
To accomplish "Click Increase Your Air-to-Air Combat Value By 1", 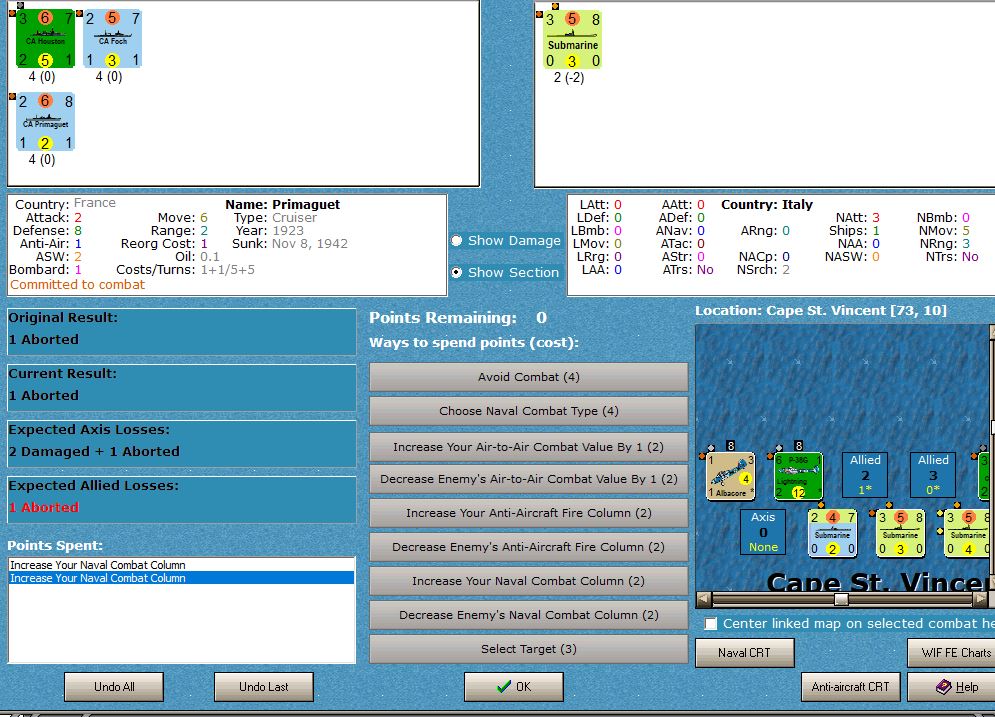I will click(529, 447).
